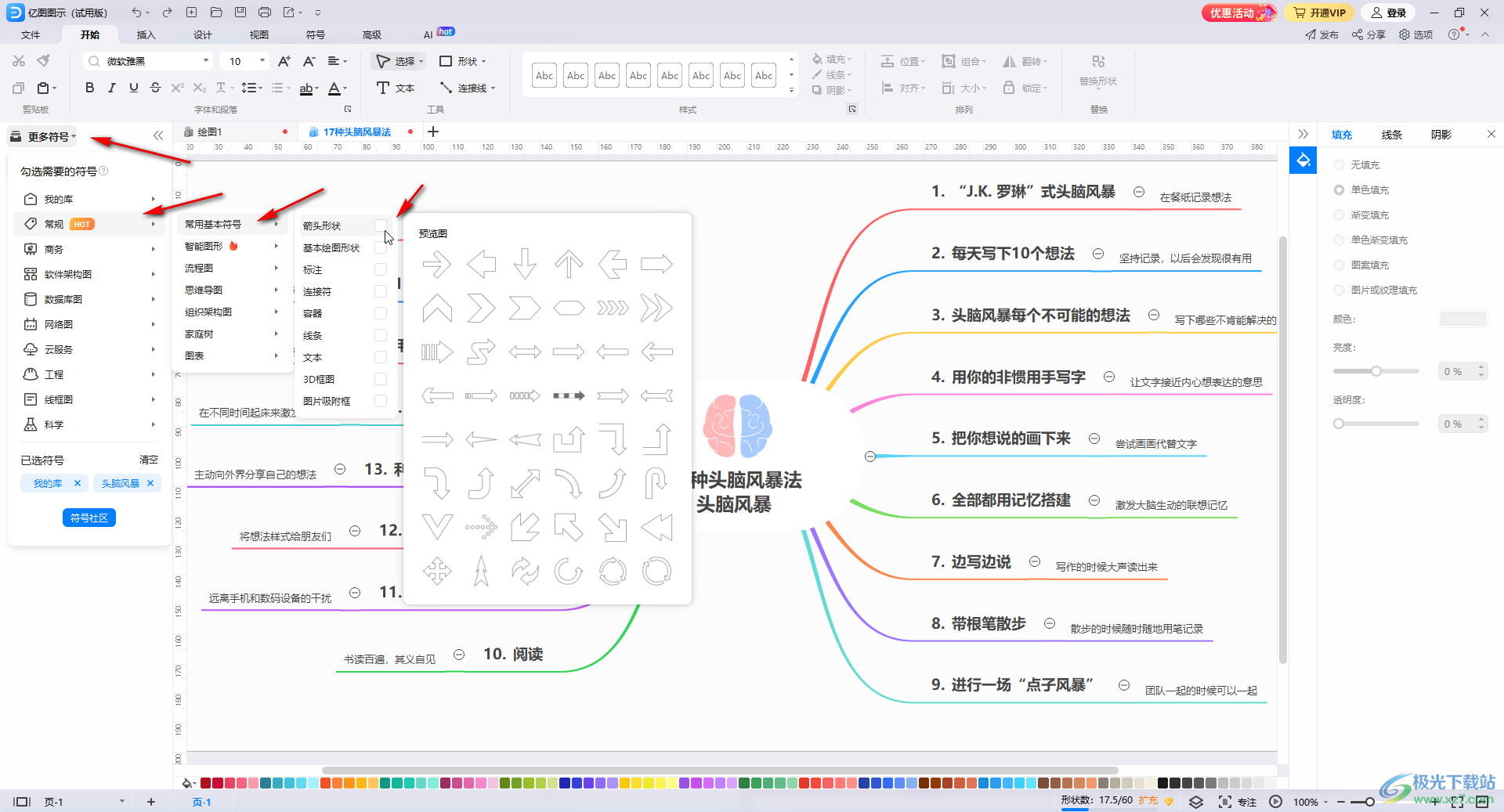Open the font name dropdown
Image resolution: width=1504 pixels, height=812 pixels.
click(x=206, y=61)
